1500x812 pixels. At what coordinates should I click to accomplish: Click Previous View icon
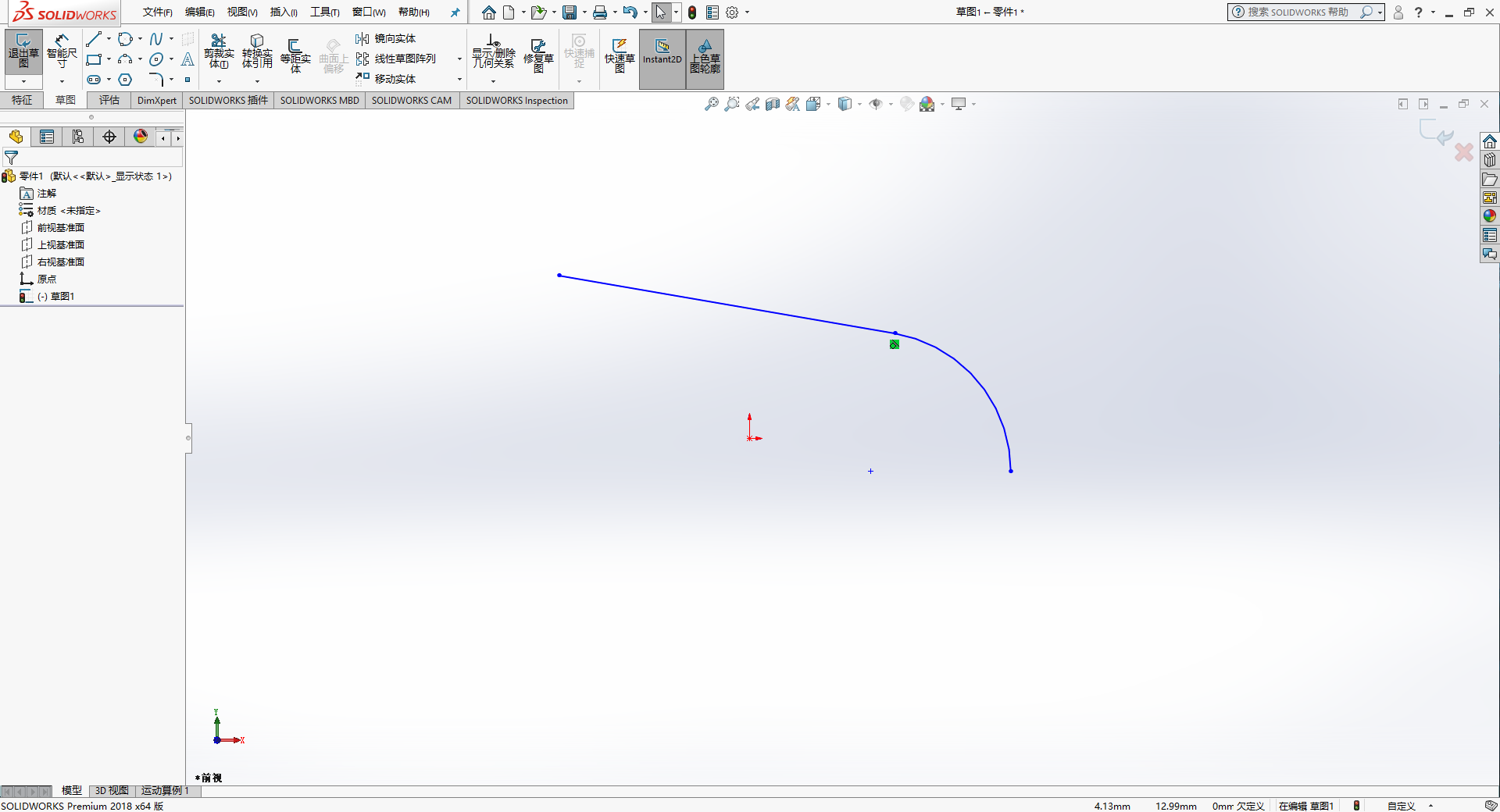pyautogui.click(x=752, y=104)
